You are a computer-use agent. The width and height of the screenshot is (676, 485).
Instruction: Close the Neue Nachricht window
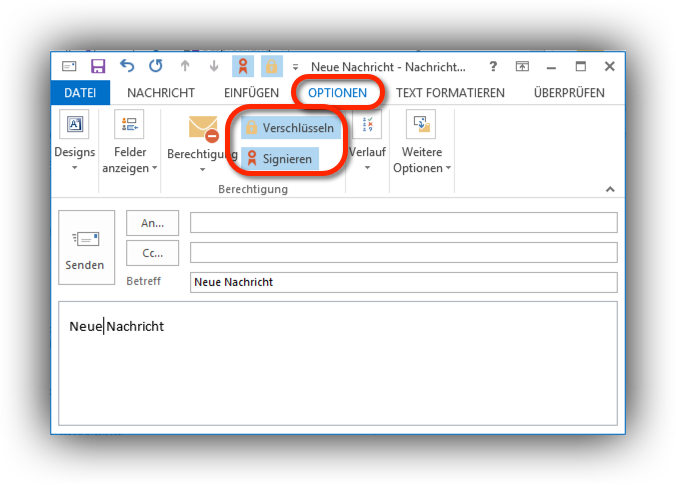coord(610,66)
